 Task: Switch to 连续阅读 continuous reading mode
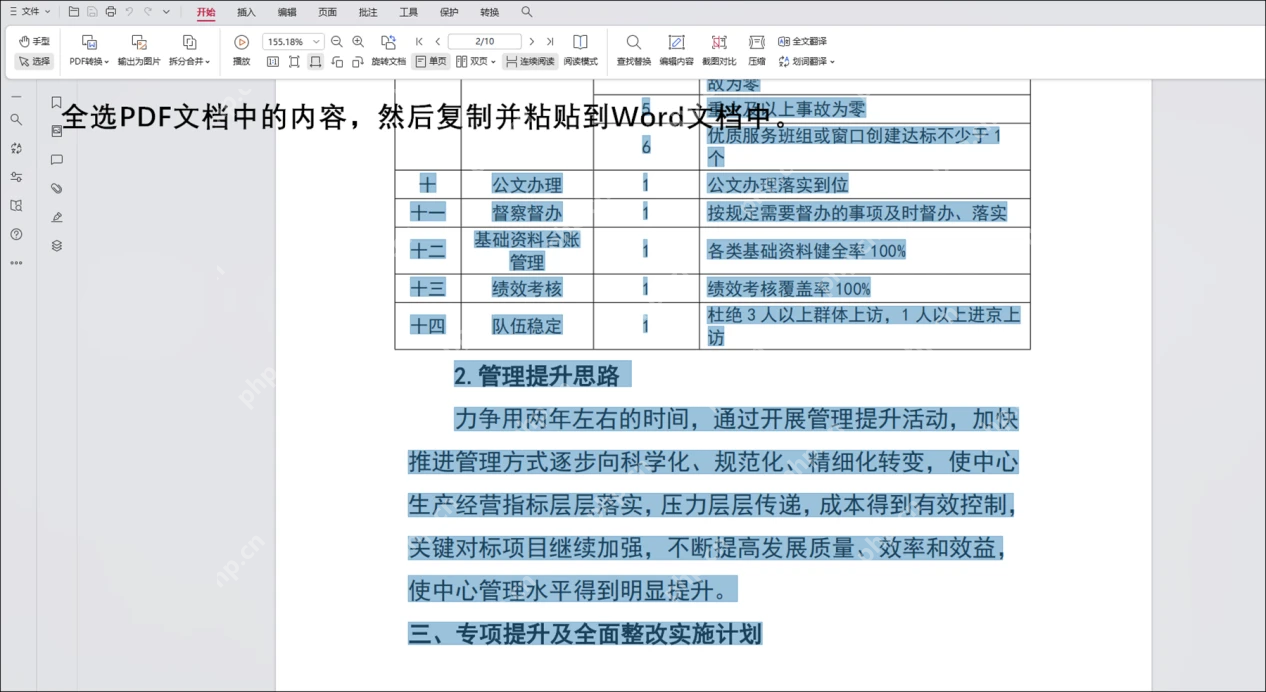[x=530, y=61]
